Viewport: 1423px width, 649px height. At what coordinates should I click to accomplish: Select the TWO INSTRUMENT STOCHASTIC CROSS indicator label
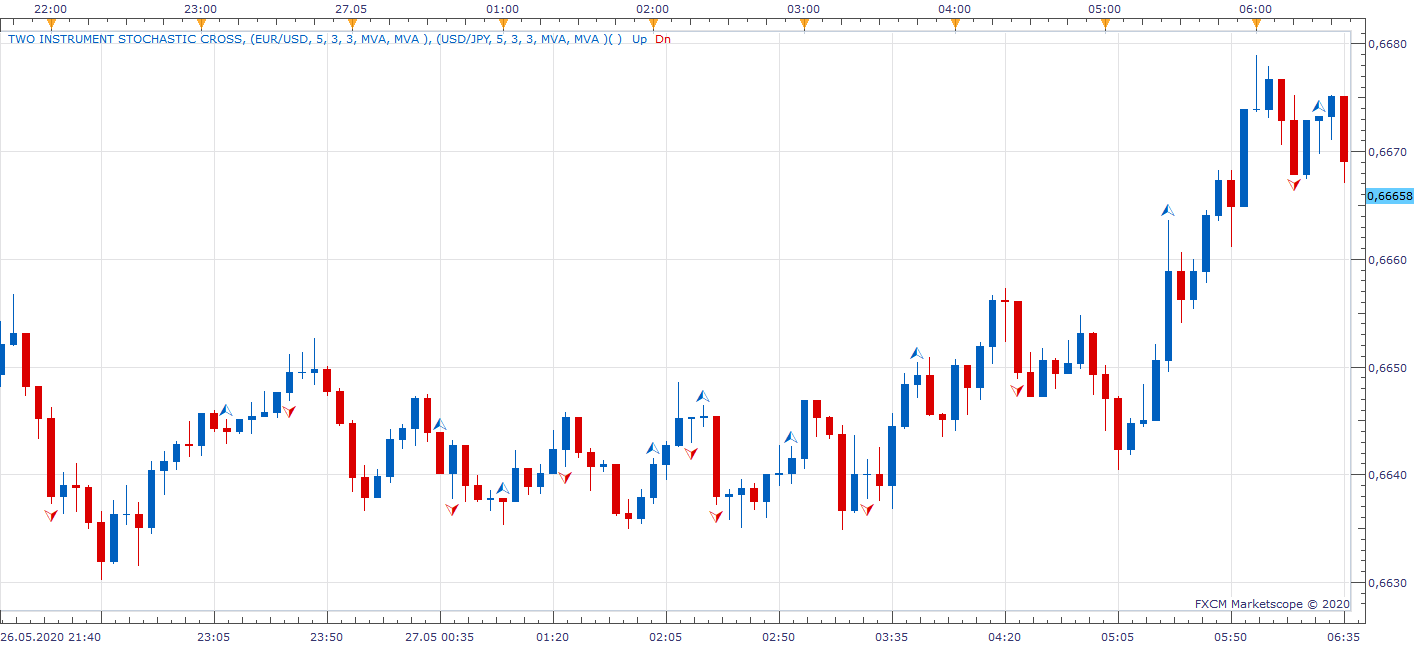pyautogui.click(x=315, y=39)
